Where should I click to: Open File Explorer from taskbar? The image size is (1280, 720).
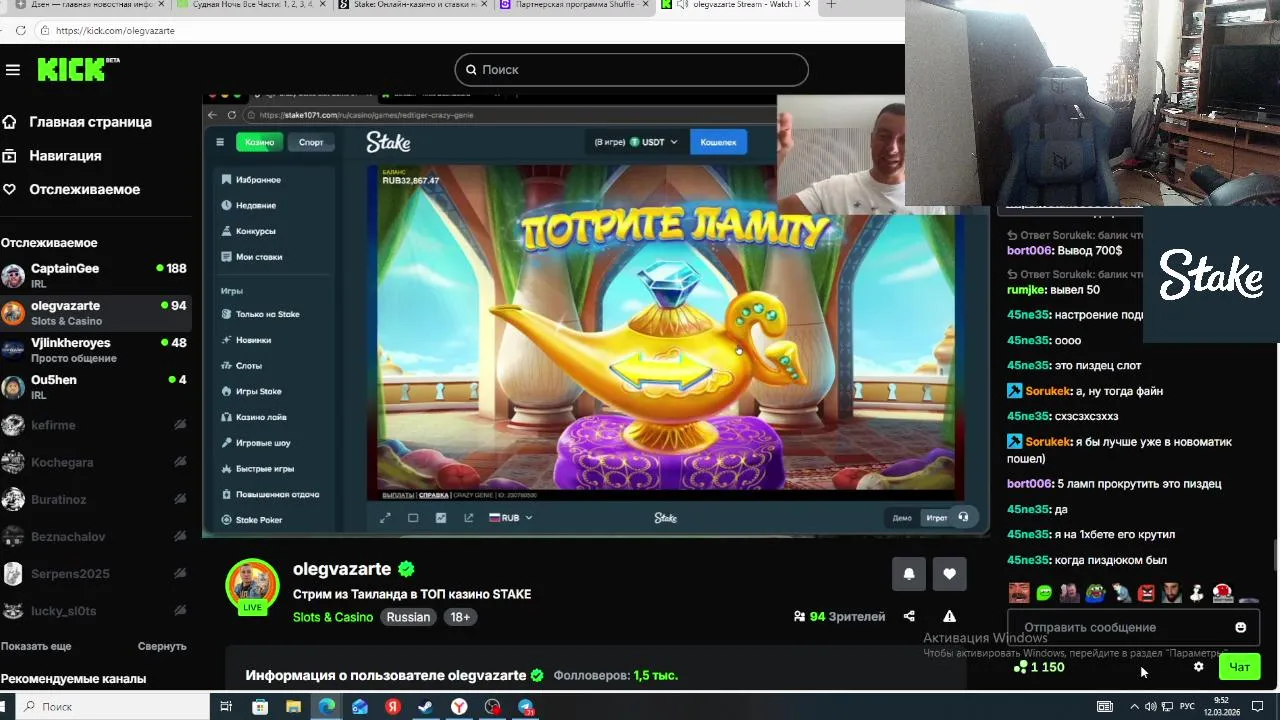click(293, 706)
